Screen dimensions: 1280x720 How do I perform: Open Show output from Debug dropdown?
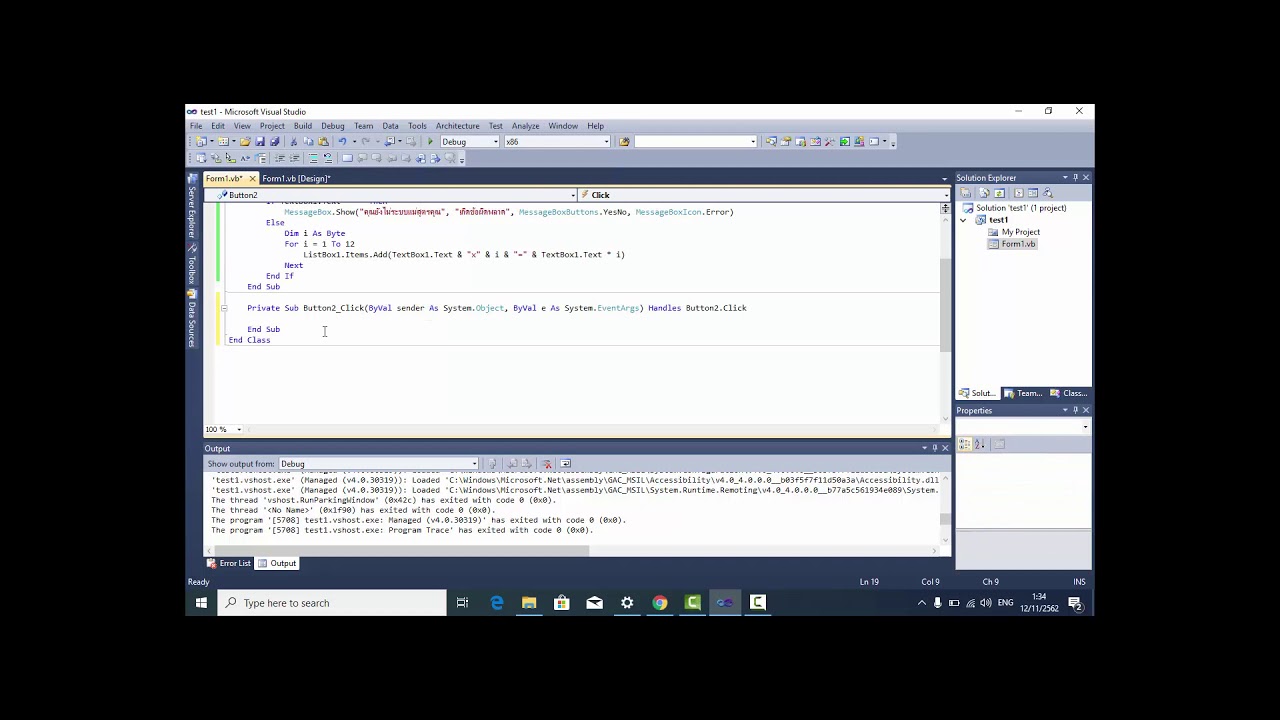pos(379,463)
